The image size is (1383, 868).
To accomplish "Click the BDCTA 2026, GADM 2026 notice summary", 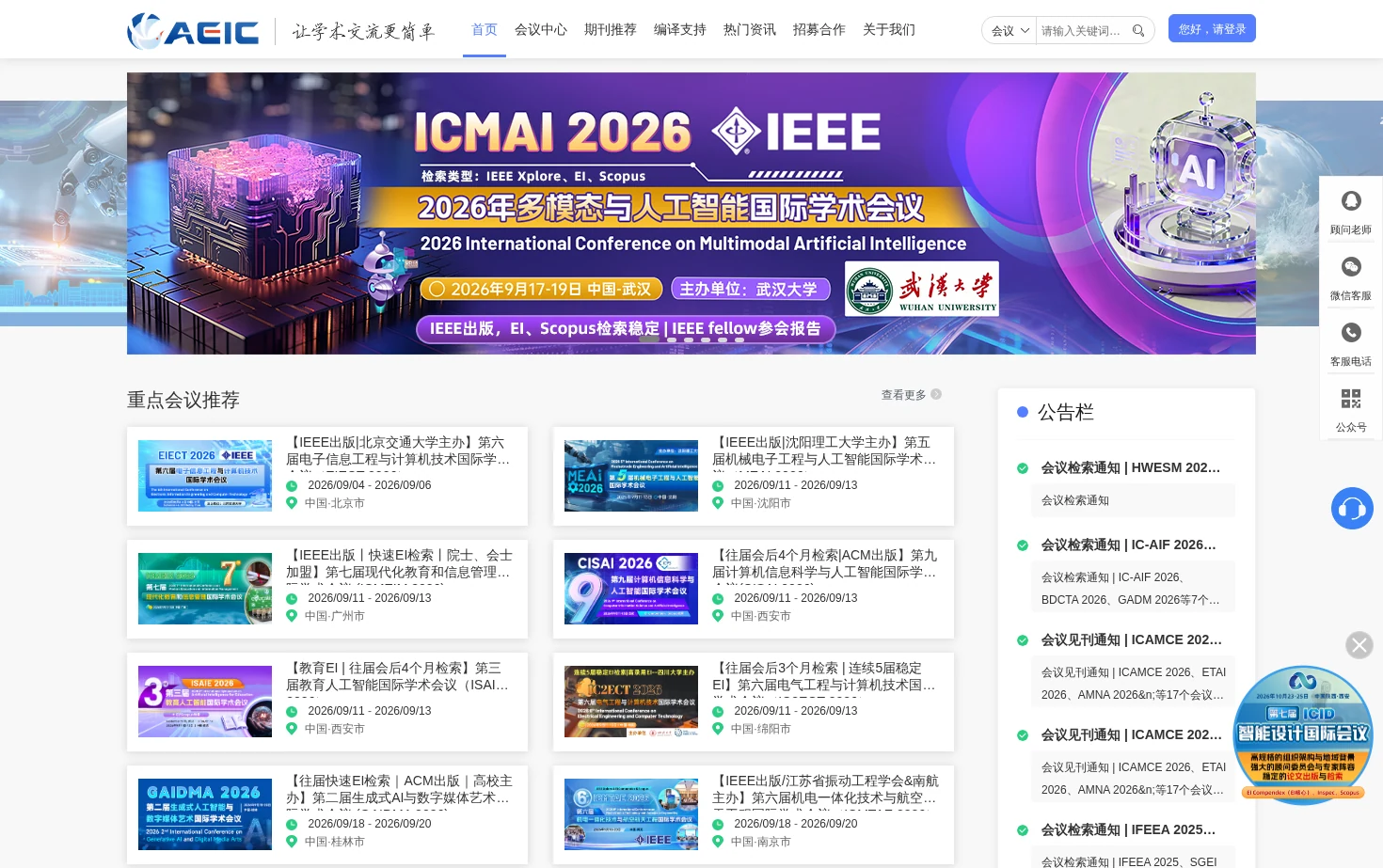I will [x=1132, y=589].
